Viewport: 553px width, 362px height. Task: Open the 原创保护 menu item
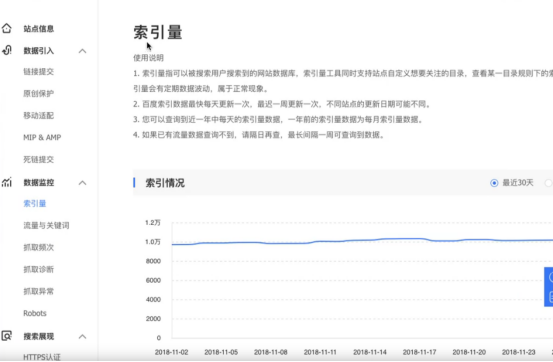point(38,93)
